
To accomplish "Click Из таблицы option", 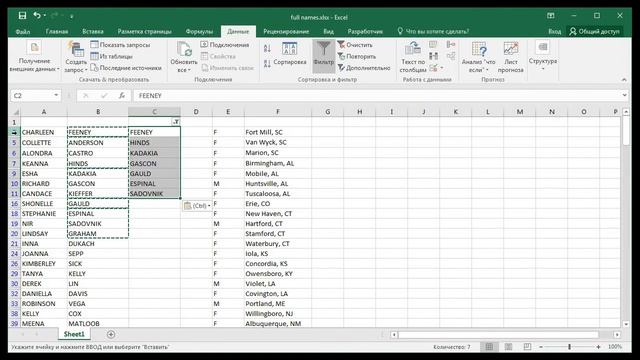I will 111,56.
